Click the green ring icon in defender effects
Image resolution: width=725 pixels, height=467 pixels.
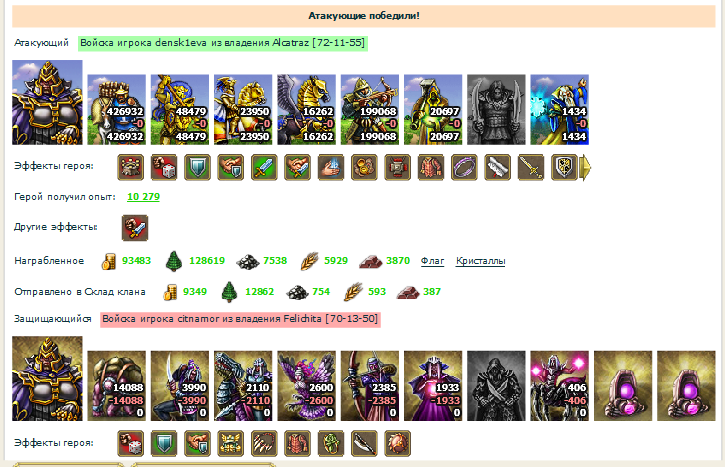click(331, 443)
